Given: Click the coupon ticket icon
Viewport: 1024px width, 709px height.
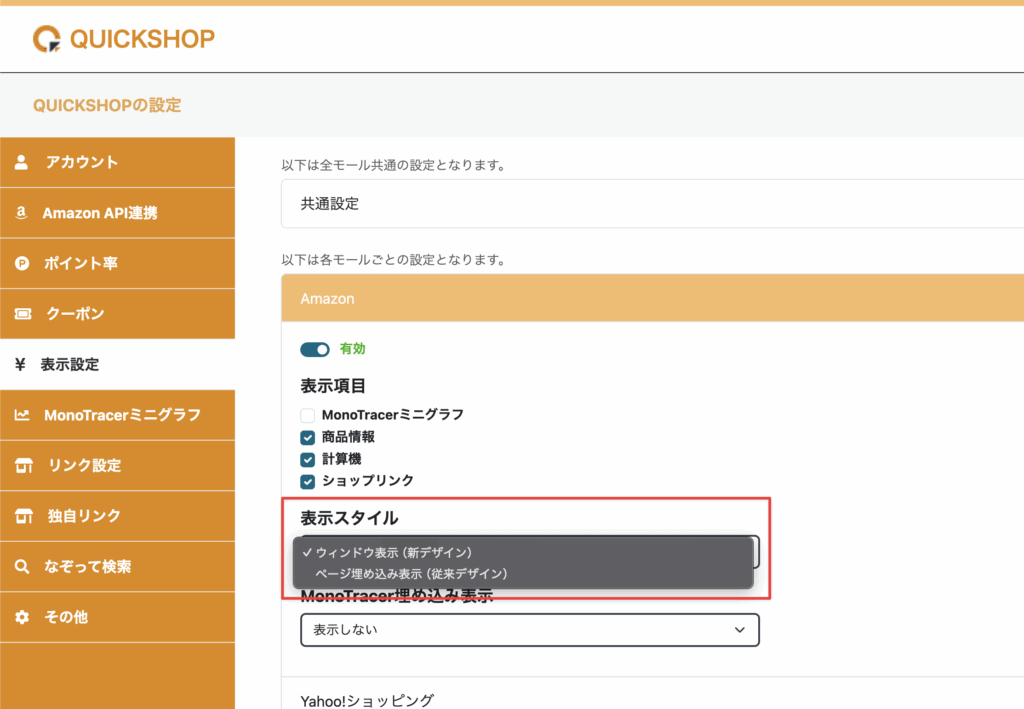Looking at the screenshot, I should 23,314.
